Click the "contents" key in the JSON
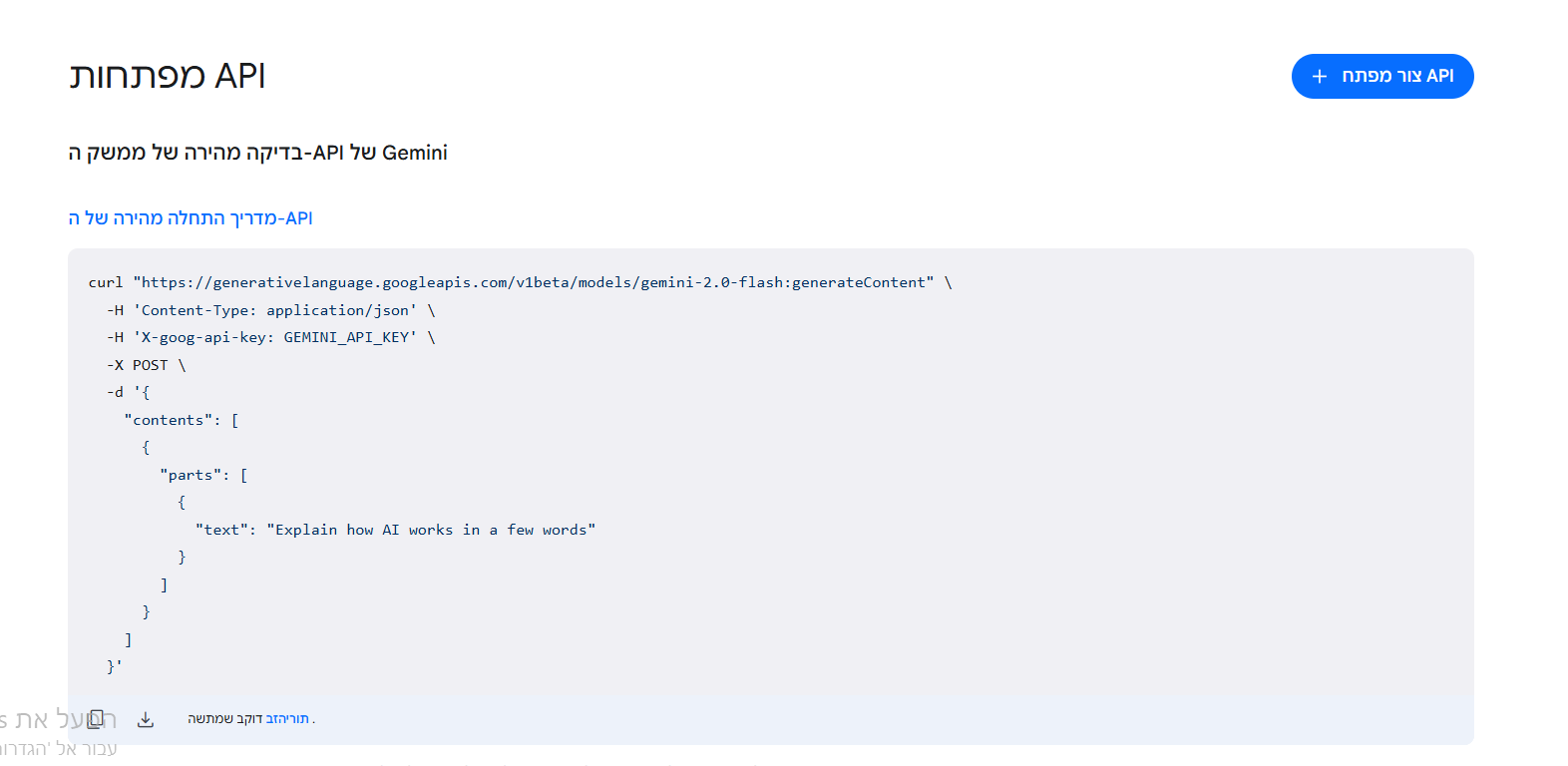The height and width of the screenshot is (766, 1568). (x=168, y=421)
